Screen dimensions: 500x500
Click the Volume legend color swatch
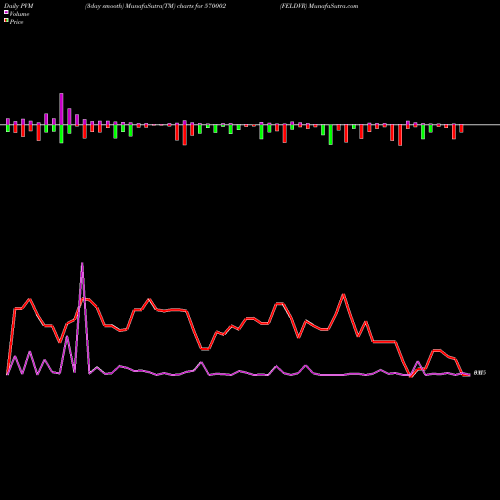[x=6, y=12]
